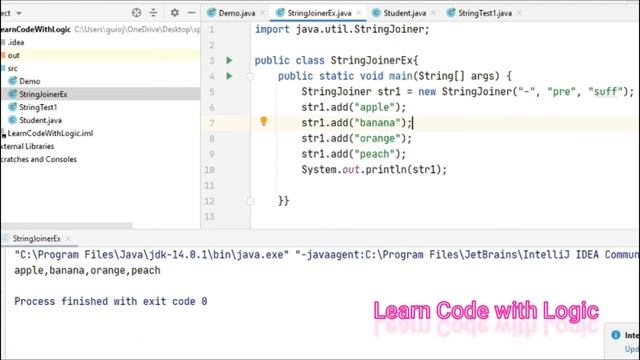
Task: Switch to Demo.java tab
Action: pos(237,13)
